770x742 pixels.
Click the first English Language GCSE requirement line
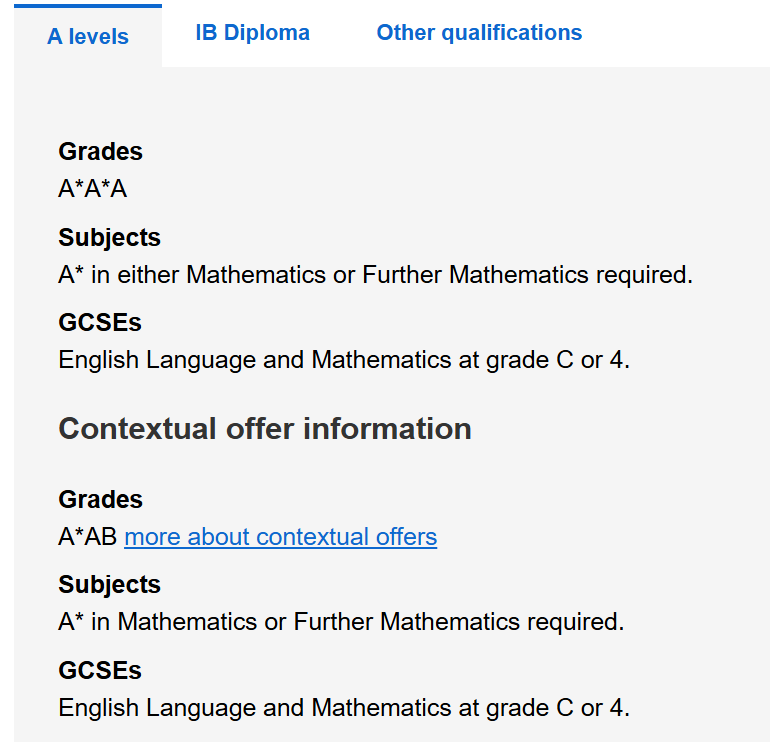[x=344, y=360]
